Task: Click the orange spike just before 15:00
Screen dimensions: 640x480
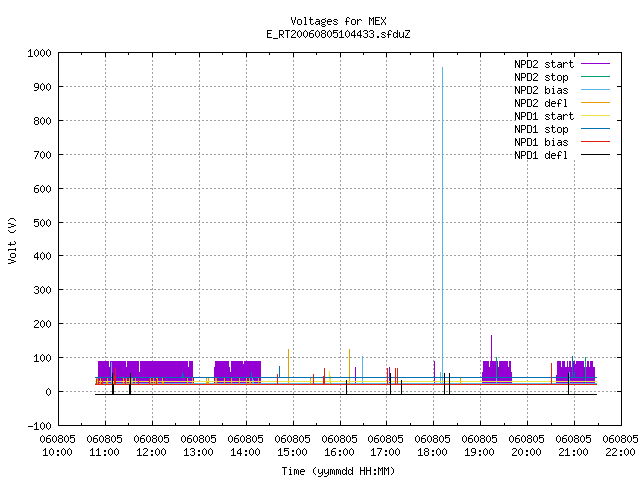Action: (288, 365)
